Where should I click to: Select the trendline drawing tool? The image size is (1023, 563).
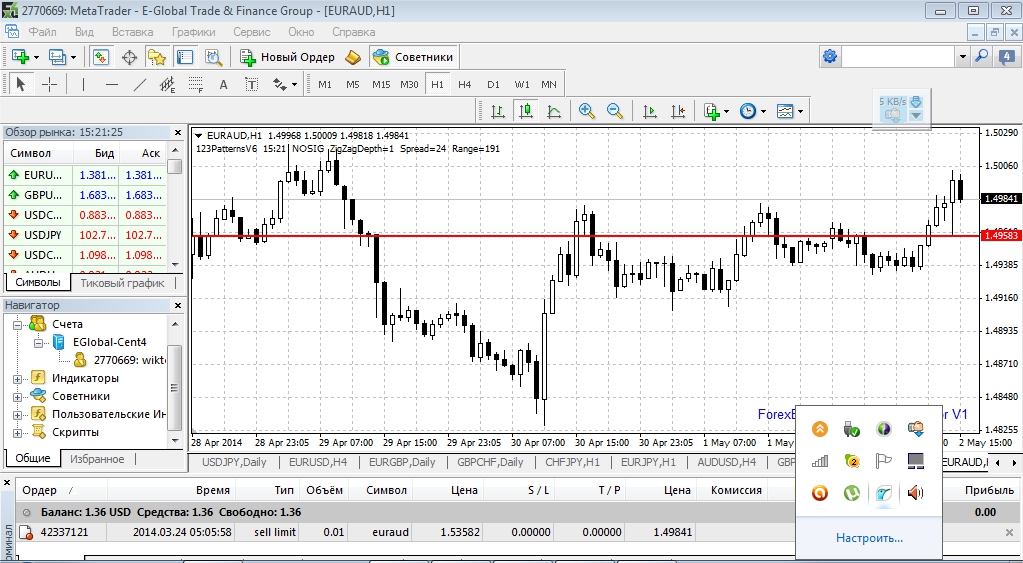(140, 84)
